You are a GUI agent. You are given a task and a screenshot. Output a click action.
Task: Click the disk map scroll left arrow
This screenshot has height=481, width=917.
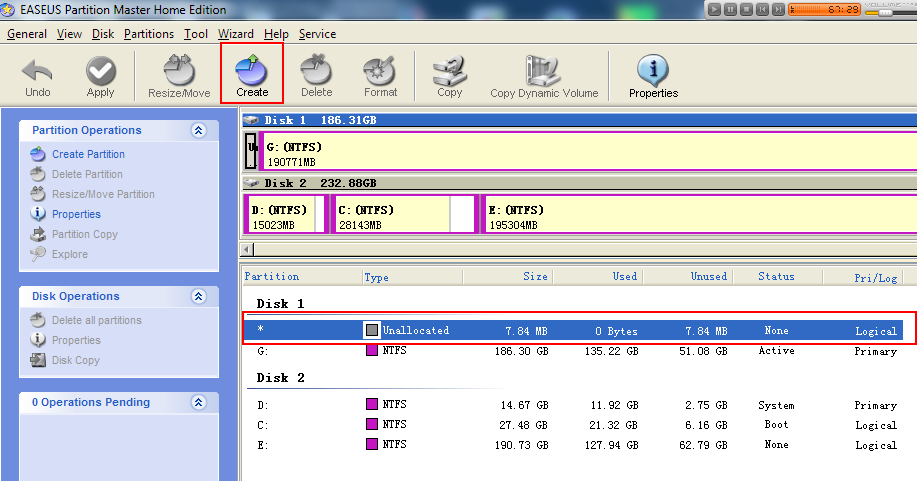click(247, 249)
